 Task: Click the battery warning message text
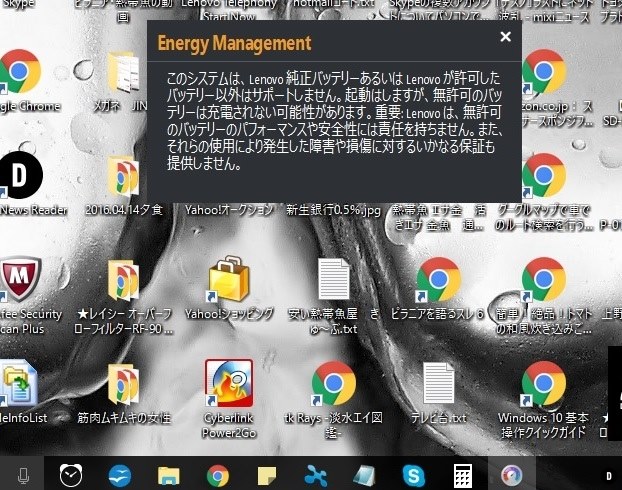pos(334,121)
